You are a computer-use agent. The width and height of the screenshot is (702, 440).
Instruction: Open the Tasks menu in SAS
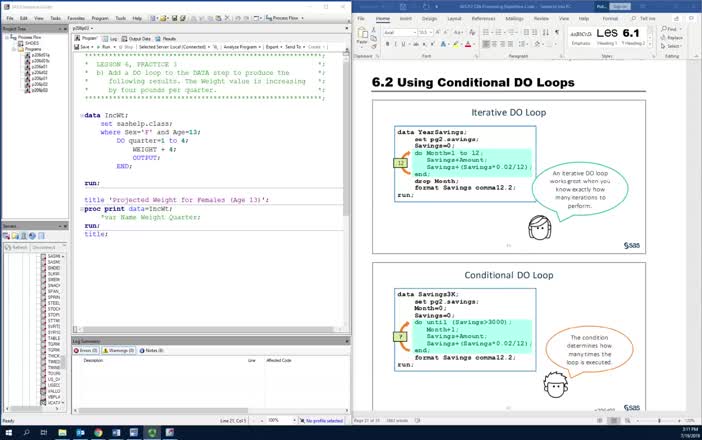point(56,18)
